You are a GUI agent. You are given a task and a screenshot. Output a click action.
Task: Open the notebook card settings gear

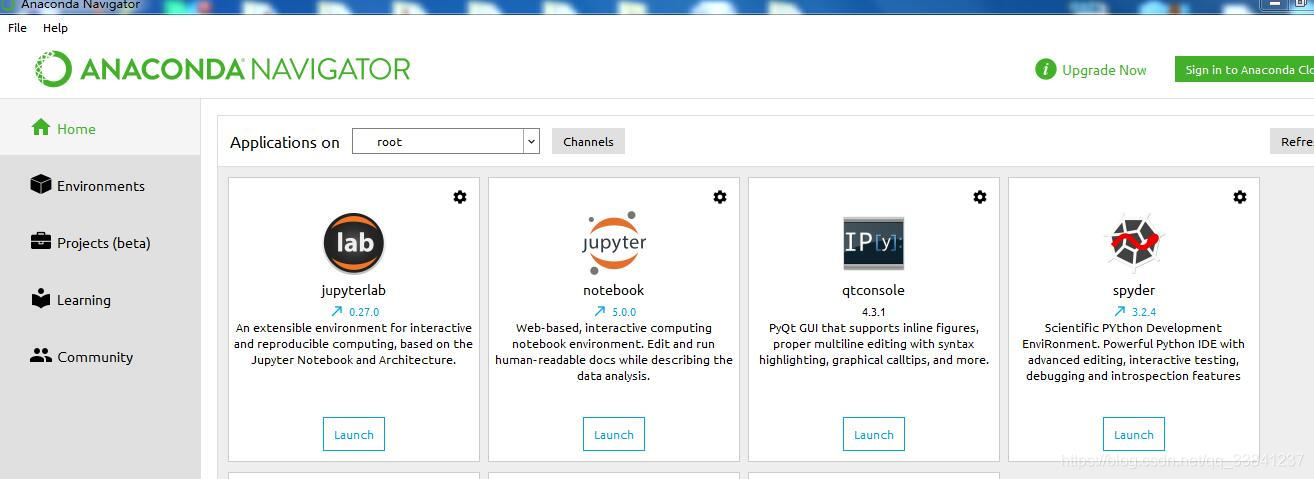coord(720,197)
